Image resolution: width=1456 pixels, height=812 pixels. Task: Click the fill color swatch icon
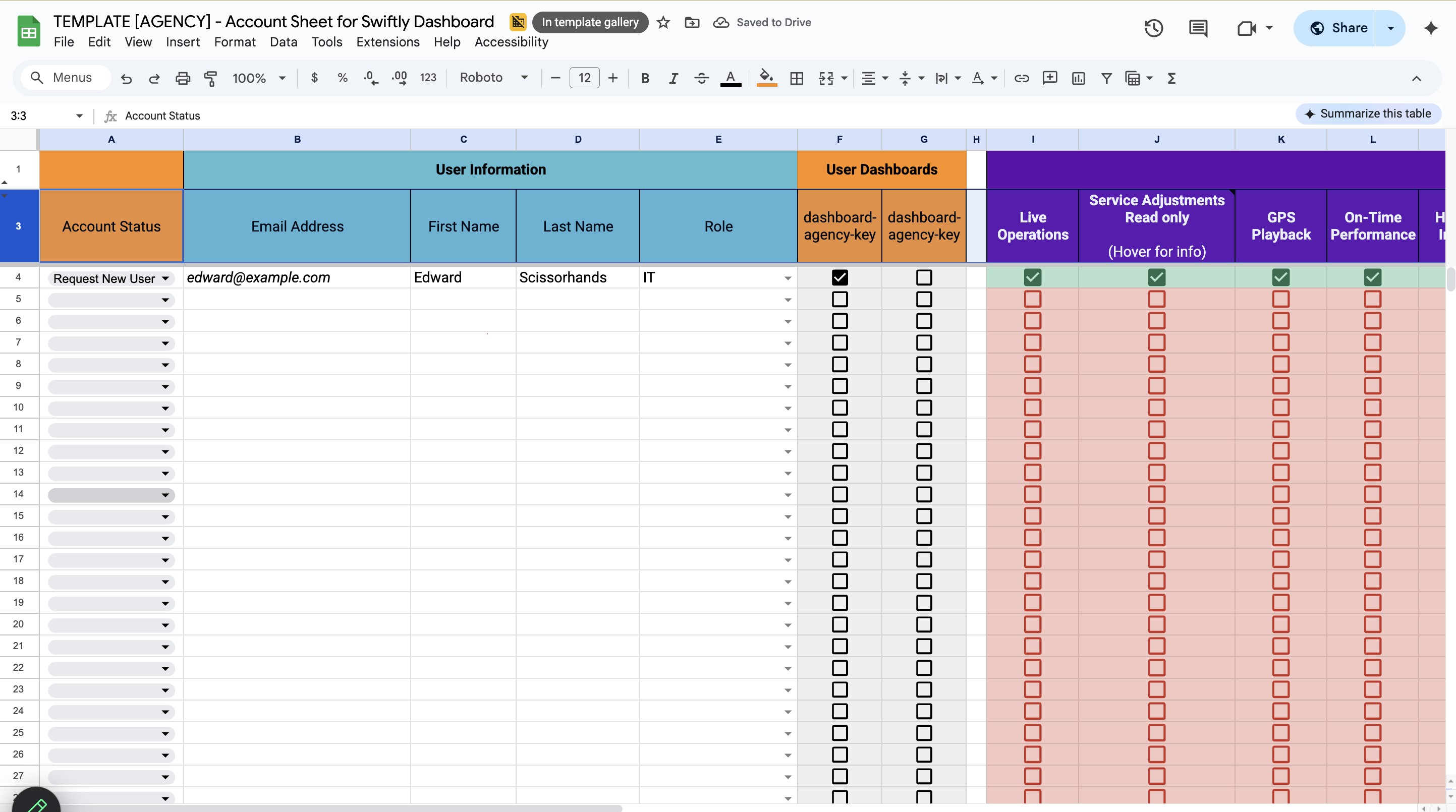(x=766, y=78)
